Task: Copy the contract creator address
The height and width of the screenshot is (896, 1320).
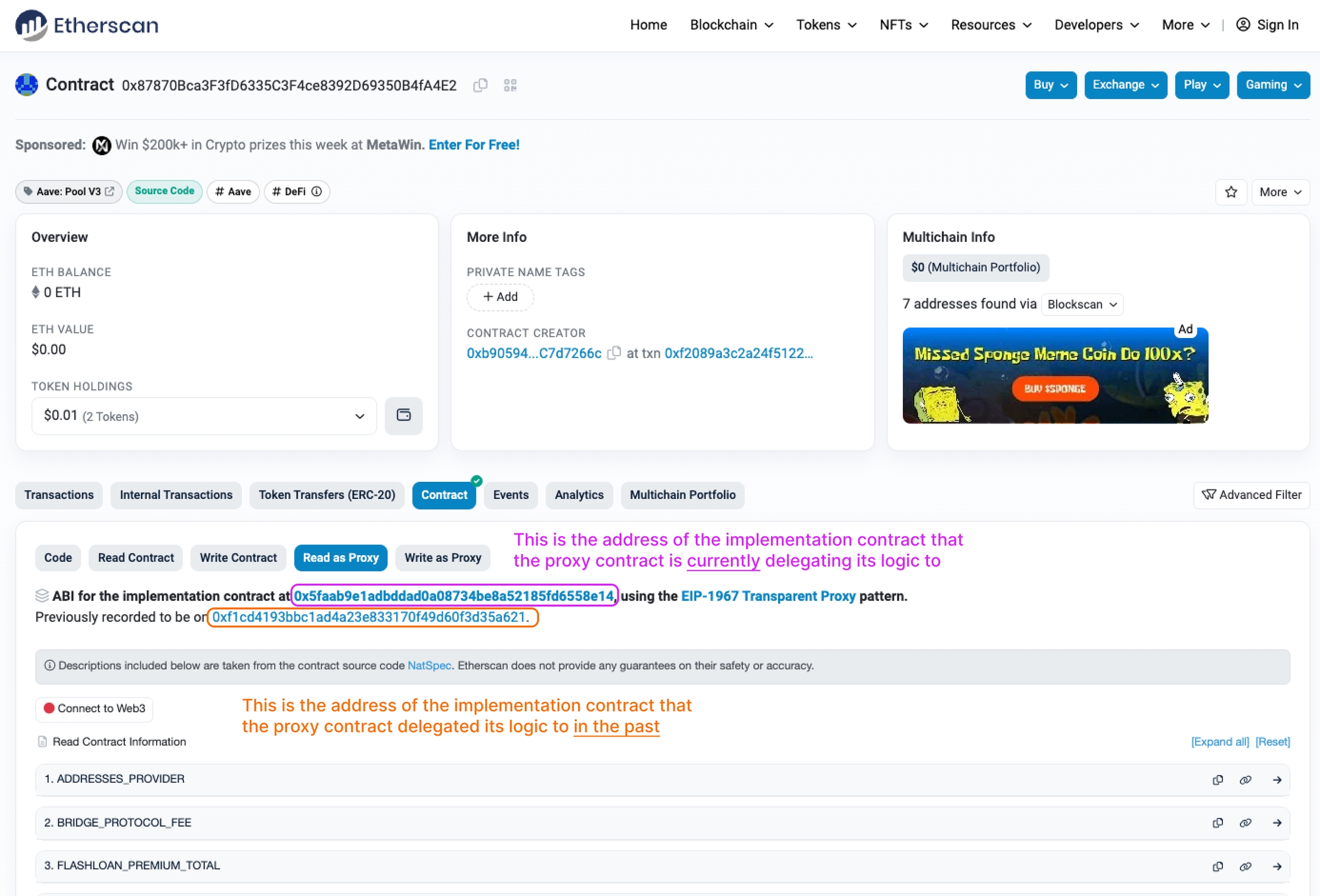Action: (x=614, y=353)
